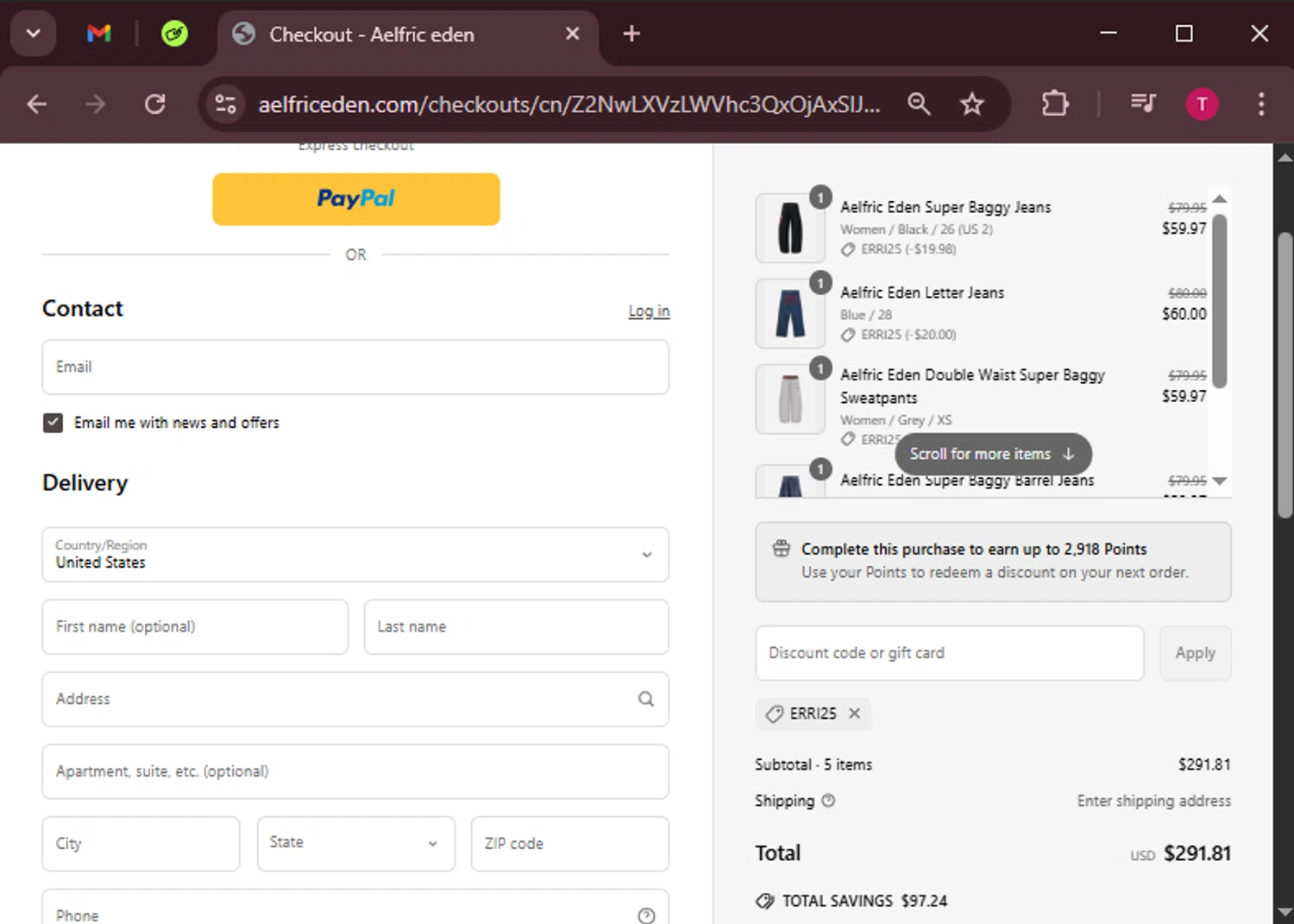Select the Super Baggy Jeans thumbnail

[x=790, y=228]
